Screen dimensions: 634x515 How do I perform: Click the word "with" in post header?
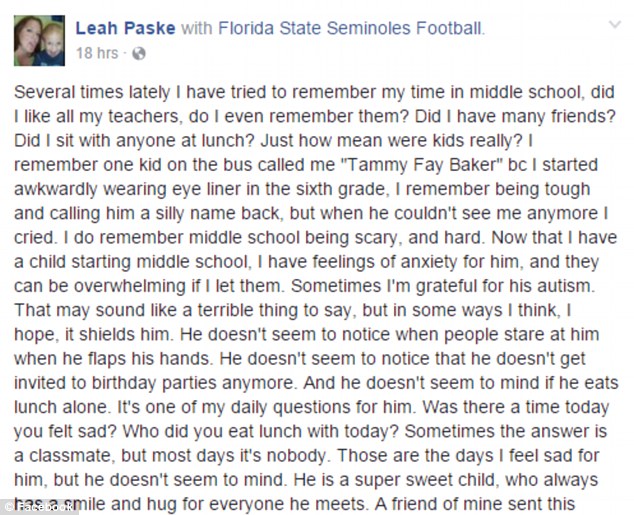(x=197, y=28)
